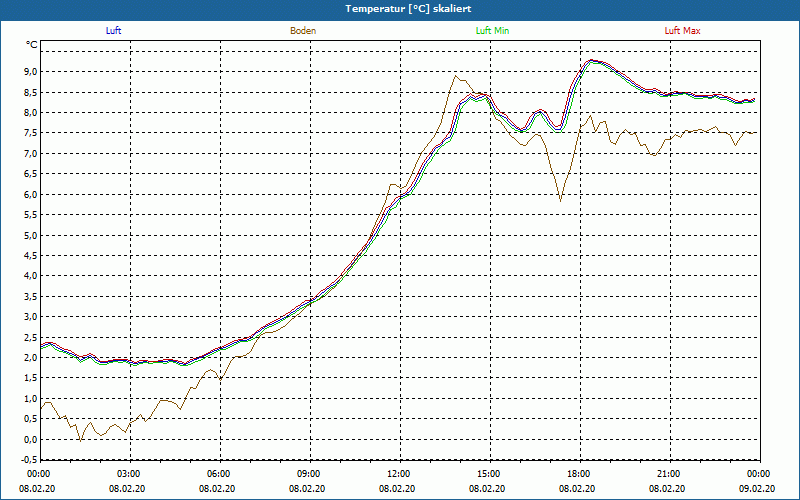Image resolution: width=800 pixels, height=500 pixels.
Task: Click the 06:00 time axis label
Action: tap(218, 474)
